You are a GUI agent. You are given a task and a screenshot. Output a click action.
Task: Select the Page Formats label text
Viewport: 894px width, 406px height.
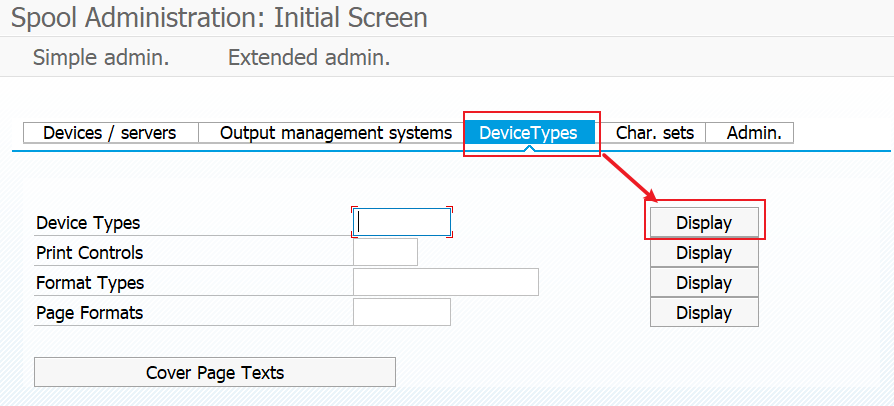point(90,313)
